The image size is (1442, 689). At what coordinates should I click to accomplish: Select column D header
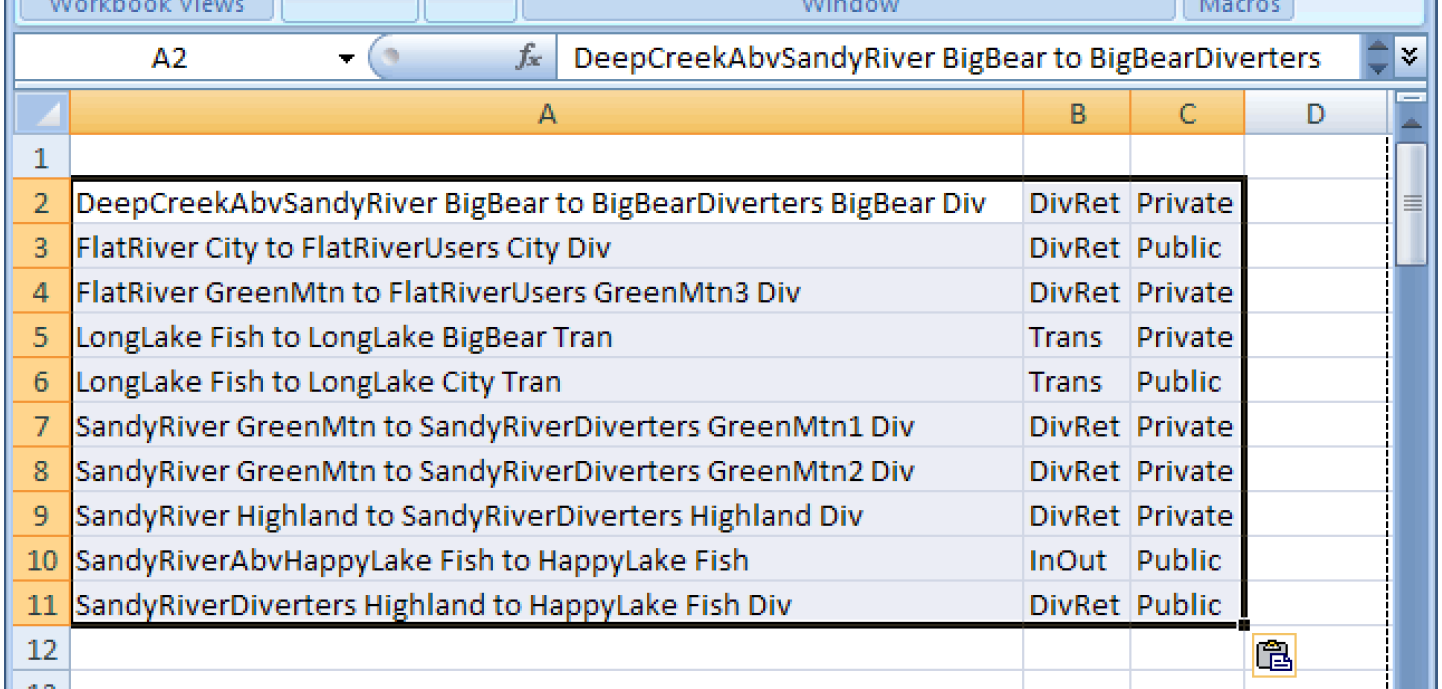click(x=1314, y=114)
